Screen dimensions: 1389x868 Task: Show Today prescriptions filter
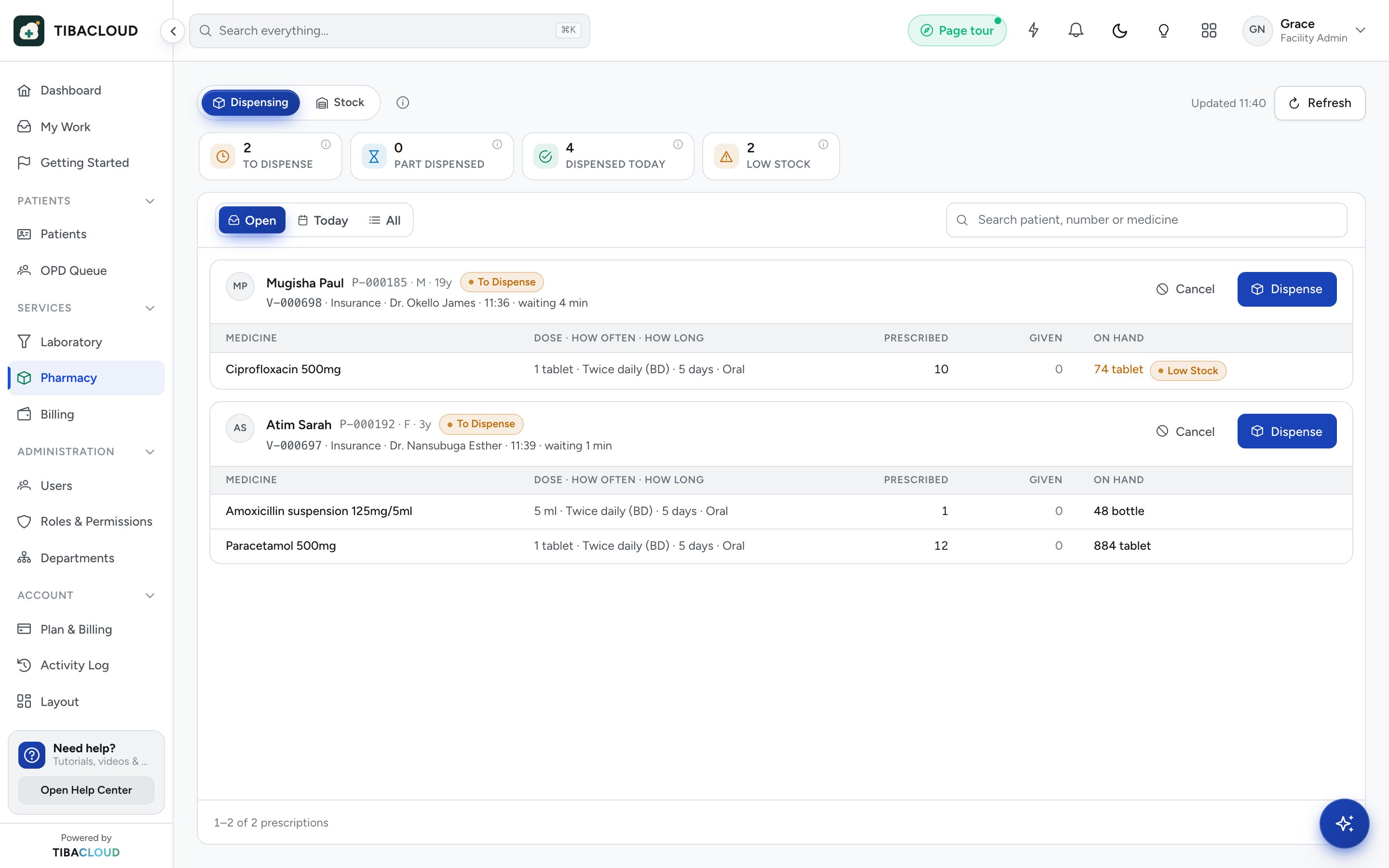pos(323,220)
